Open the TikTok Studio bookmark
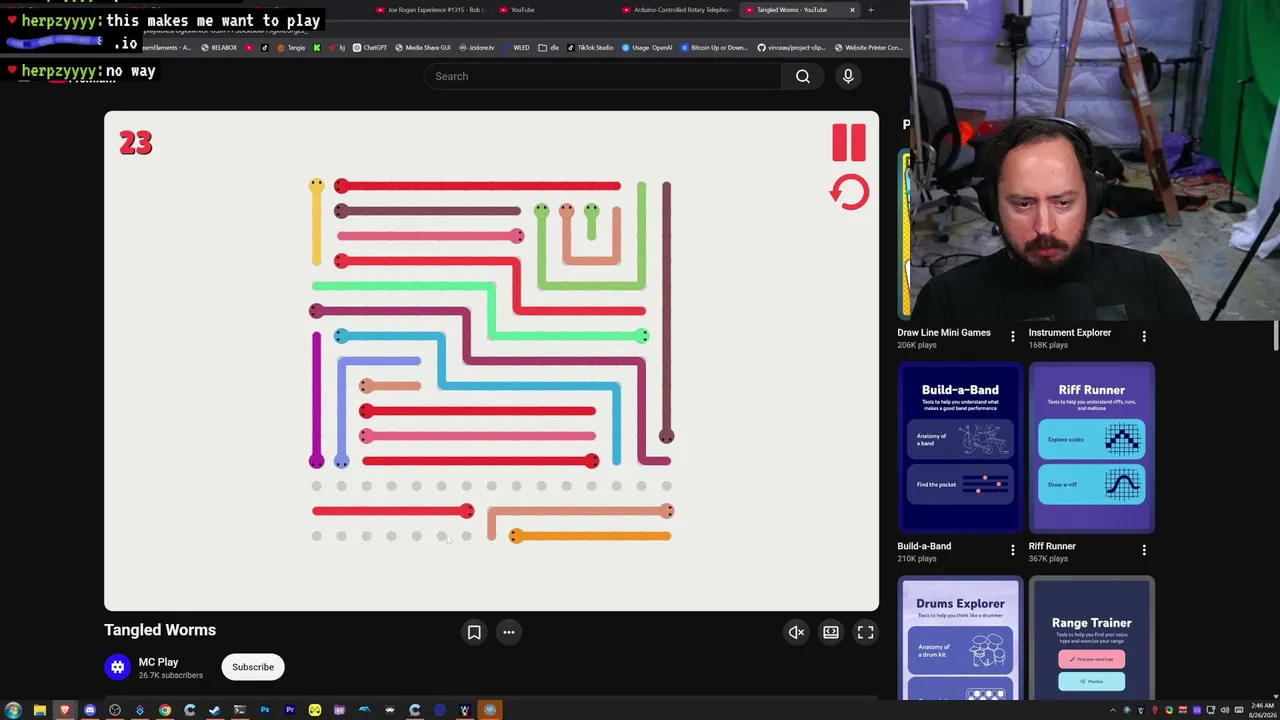 590,47
